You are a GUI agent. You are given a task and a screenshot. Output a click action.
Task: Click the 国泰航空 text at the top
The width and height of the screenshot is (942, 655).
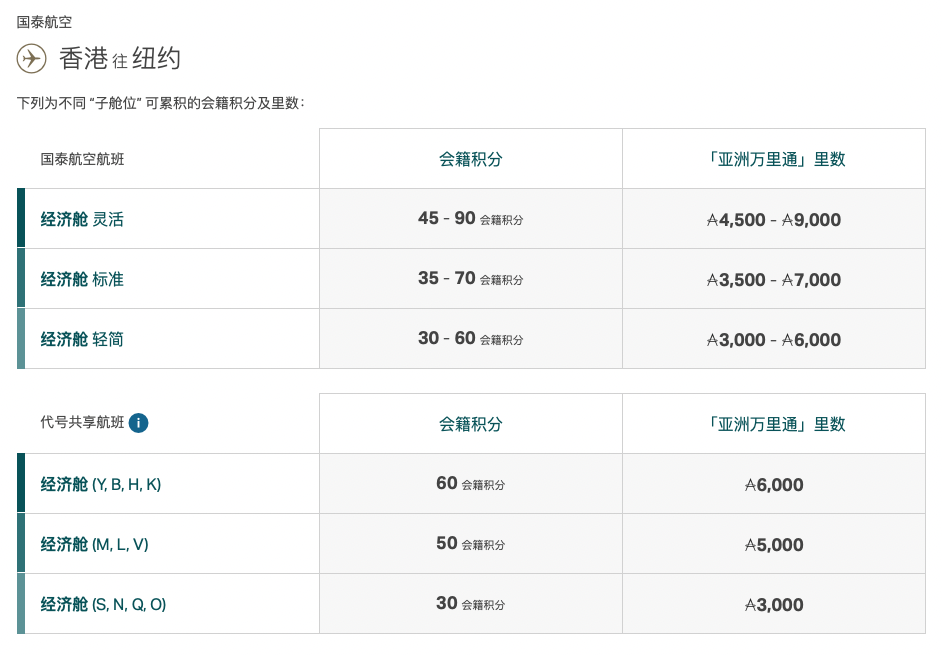(44, 22)
